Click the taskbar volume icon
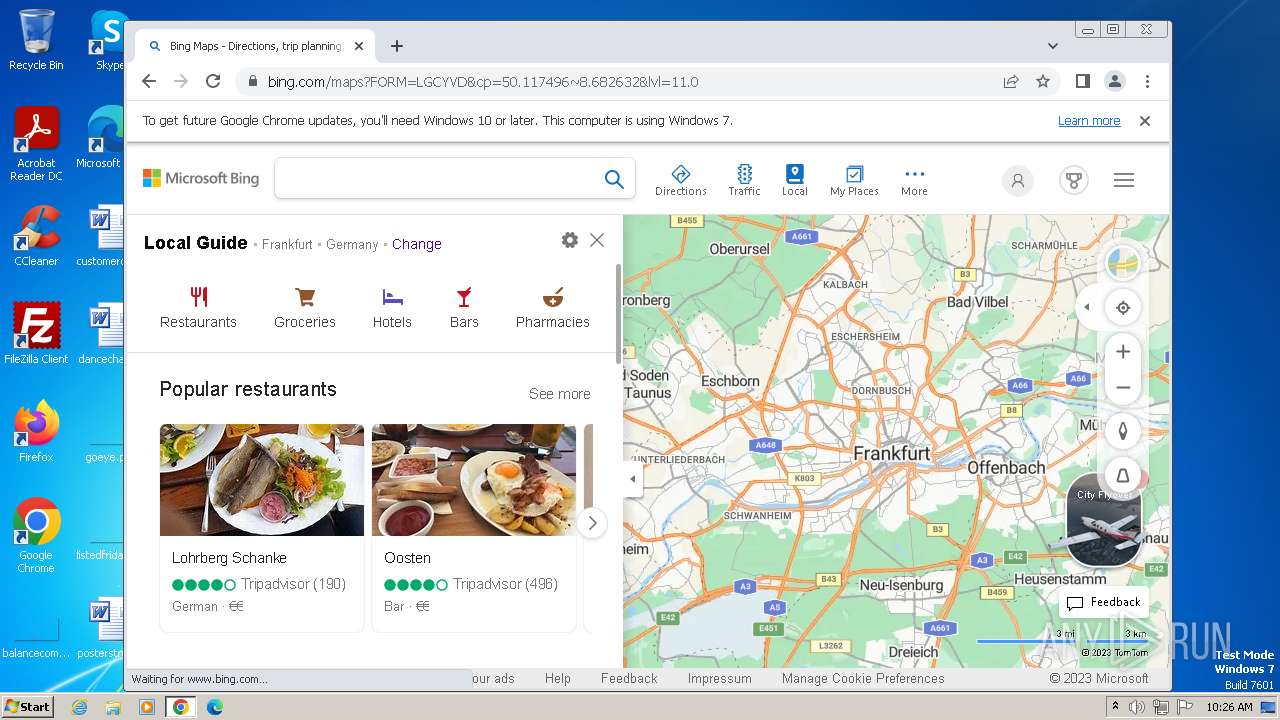The width and height of the screenshot is (1280, 720). click(1137, 707)
